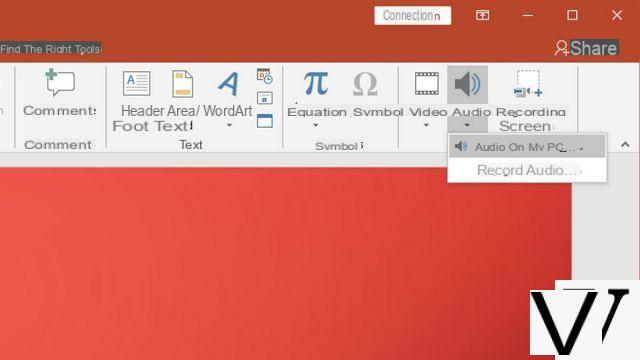Open the Symbol omega icon
Screen dimensions: 640x360
tap(365, 84)
